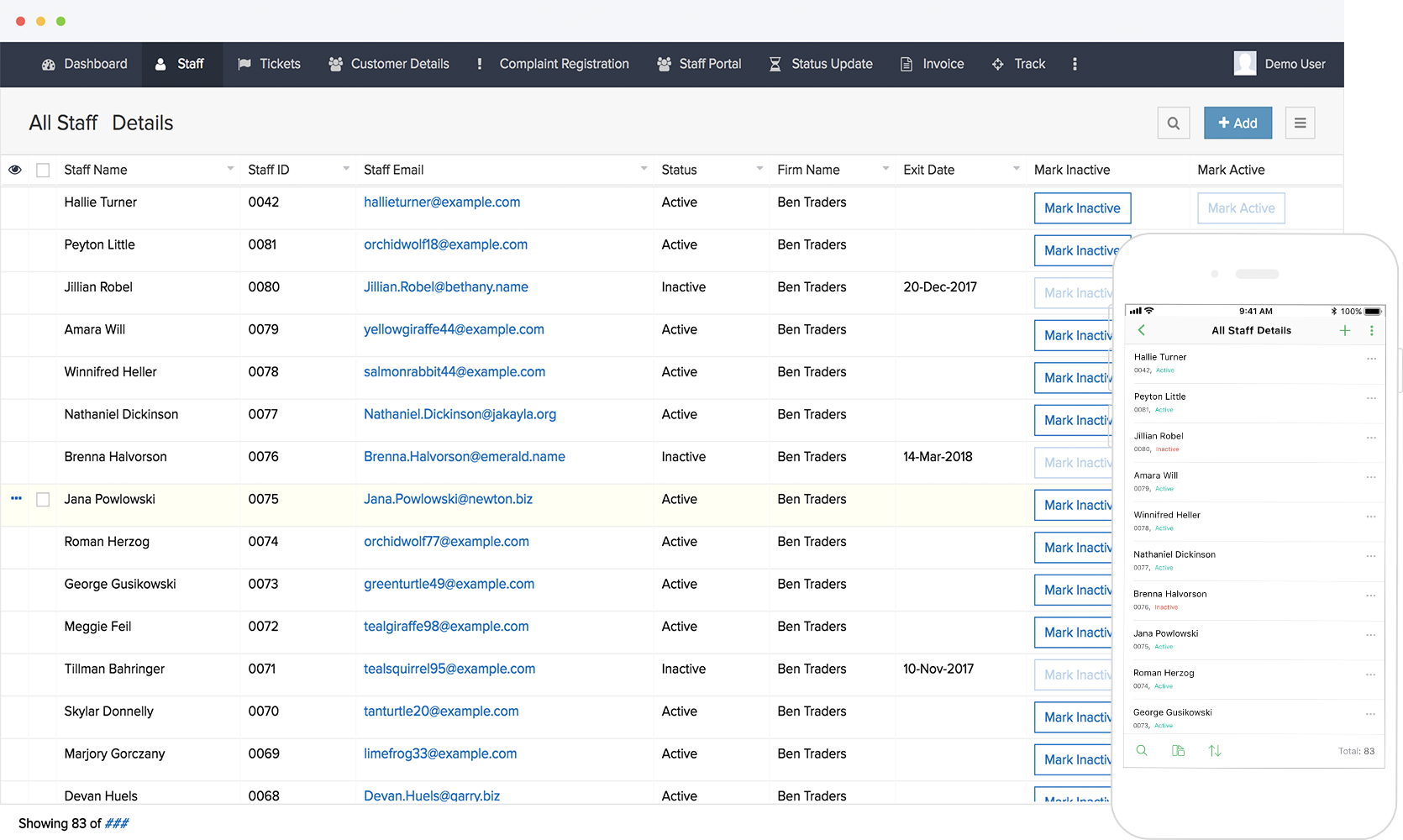Click the ### total count link
The height and width of the screenshot is (840, 1403).
117,823
